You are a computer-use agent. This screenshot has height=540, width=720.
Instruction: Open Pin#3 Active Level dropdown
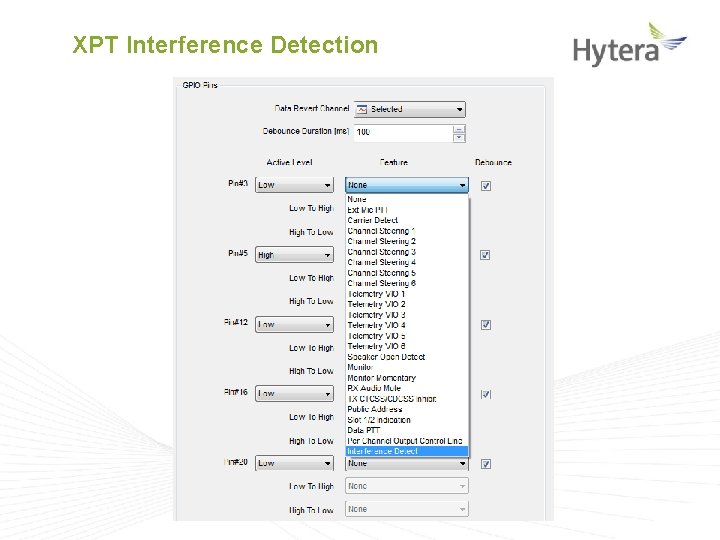pos(294,185)
